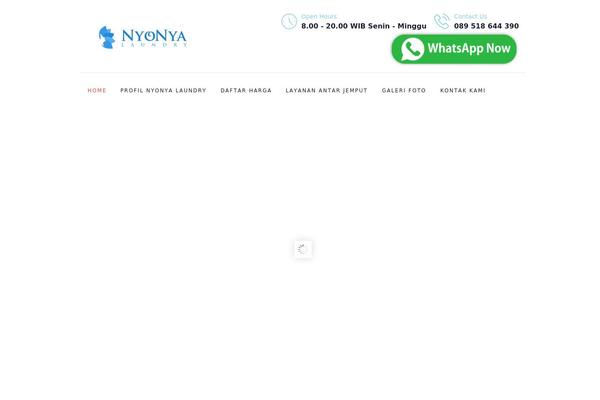Click the phone icon beside Contact Us
The height and width of the screenshot is (400, 600).
pyautogui.click(x=442, y=21)
